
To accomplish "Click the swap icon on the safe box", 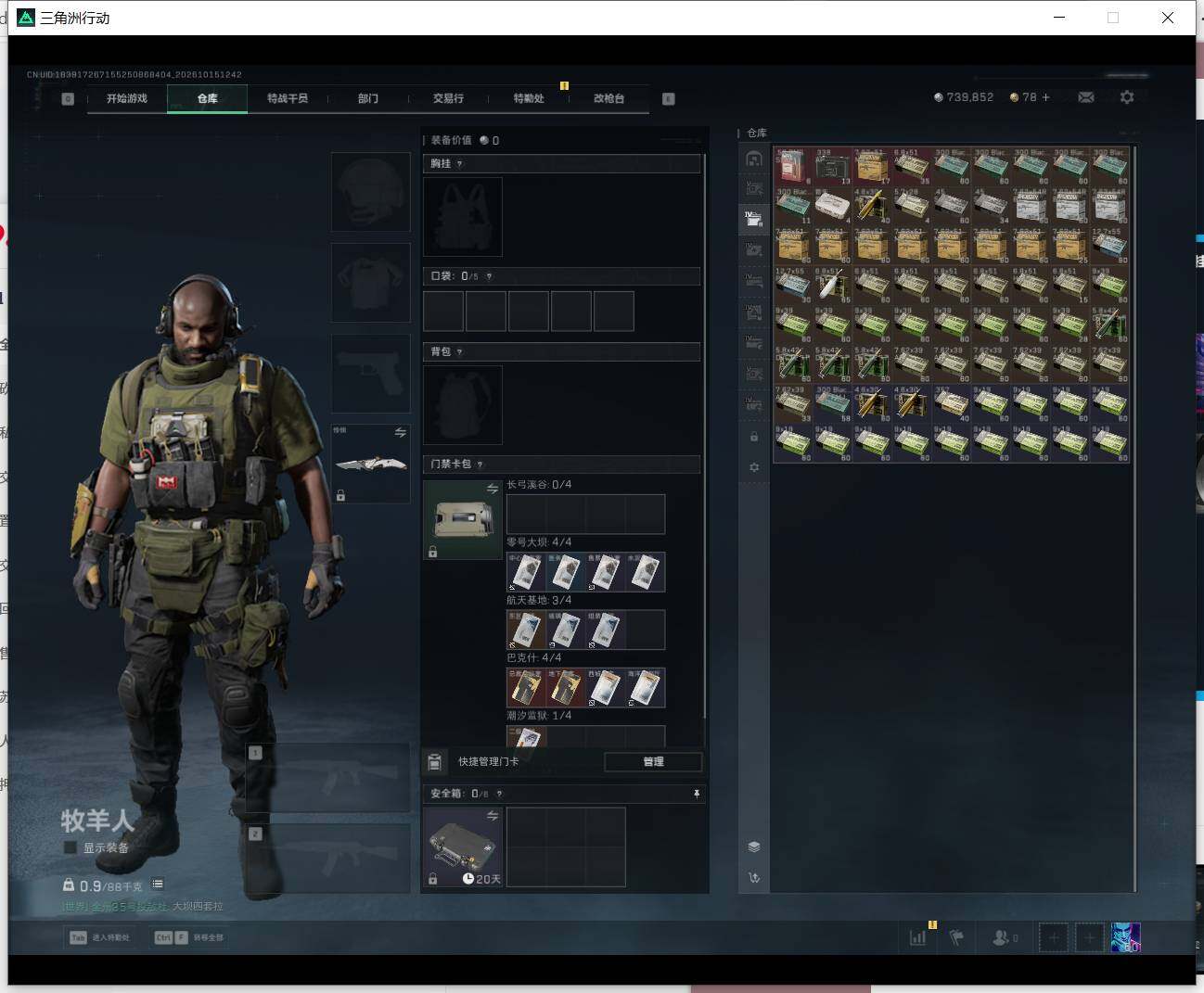I will point(493,816).
